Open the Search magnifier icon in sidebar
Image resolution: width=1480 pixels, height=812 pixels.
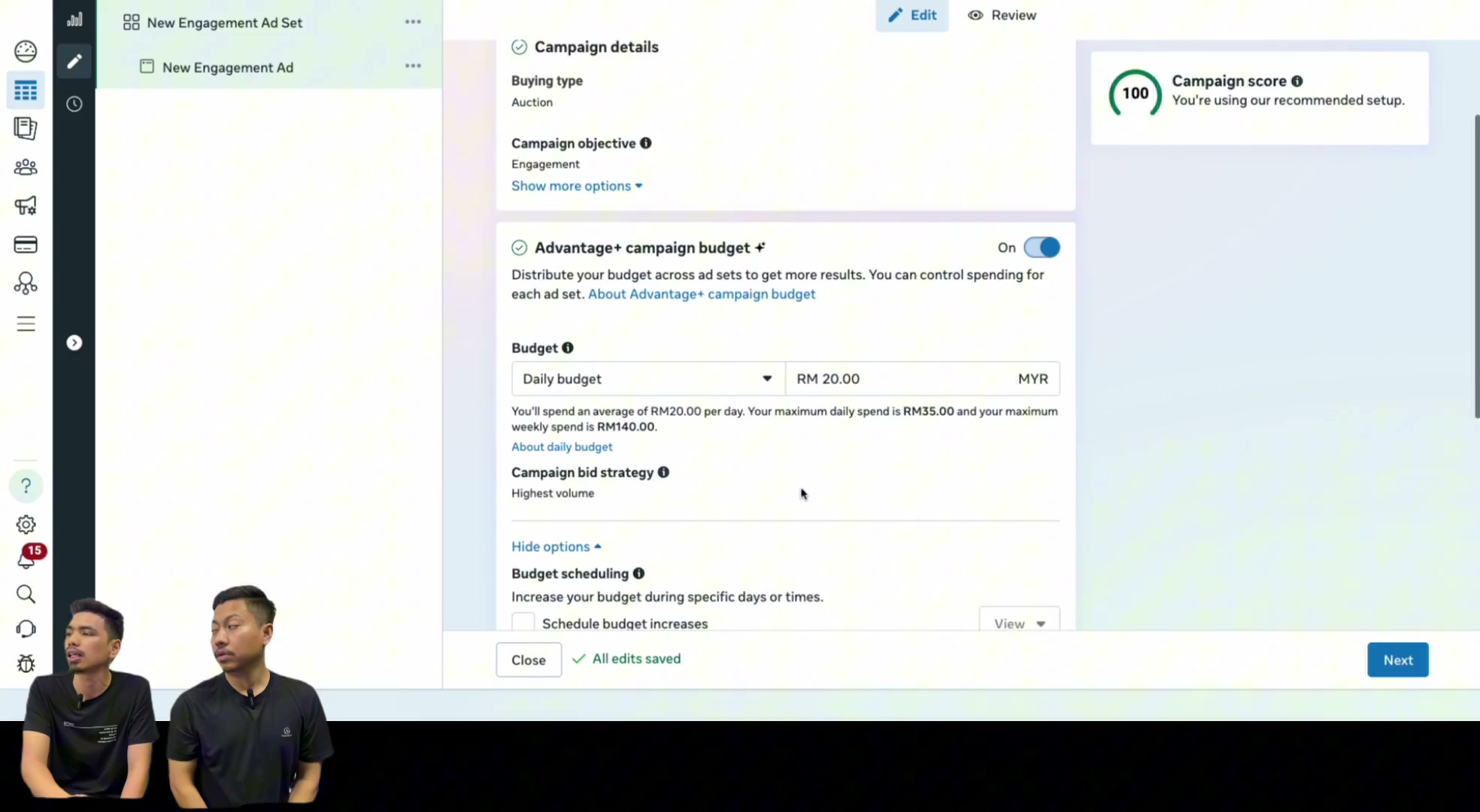pyautogui.click(x=26, y=594)
